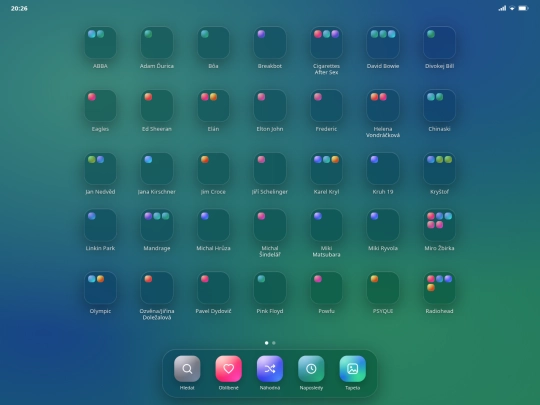The width and height of the screenshot is (540, 405).
Task: Open the Radiohead folder
Action: 439,288
